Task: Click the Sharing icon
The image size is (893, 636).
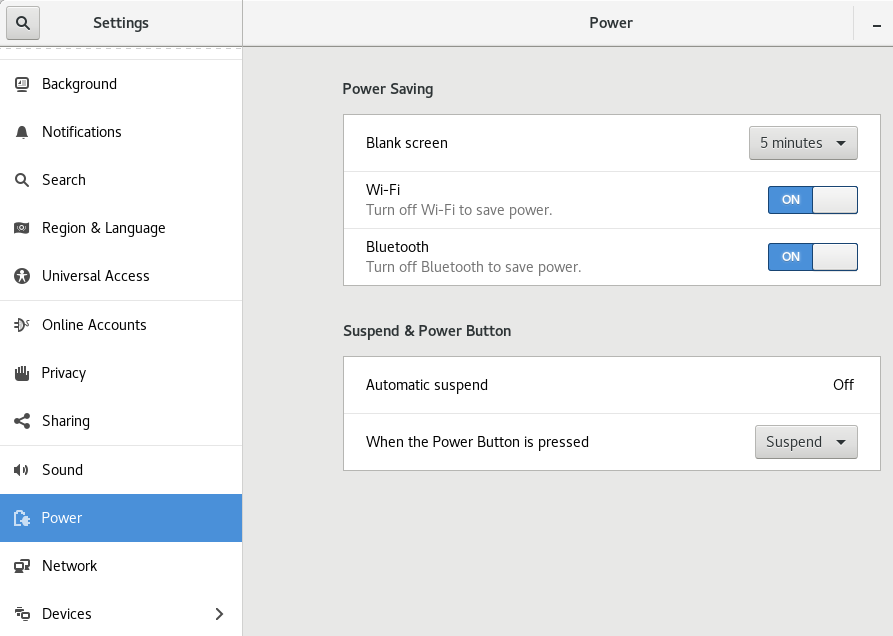Action: click(x=22, y=421)
